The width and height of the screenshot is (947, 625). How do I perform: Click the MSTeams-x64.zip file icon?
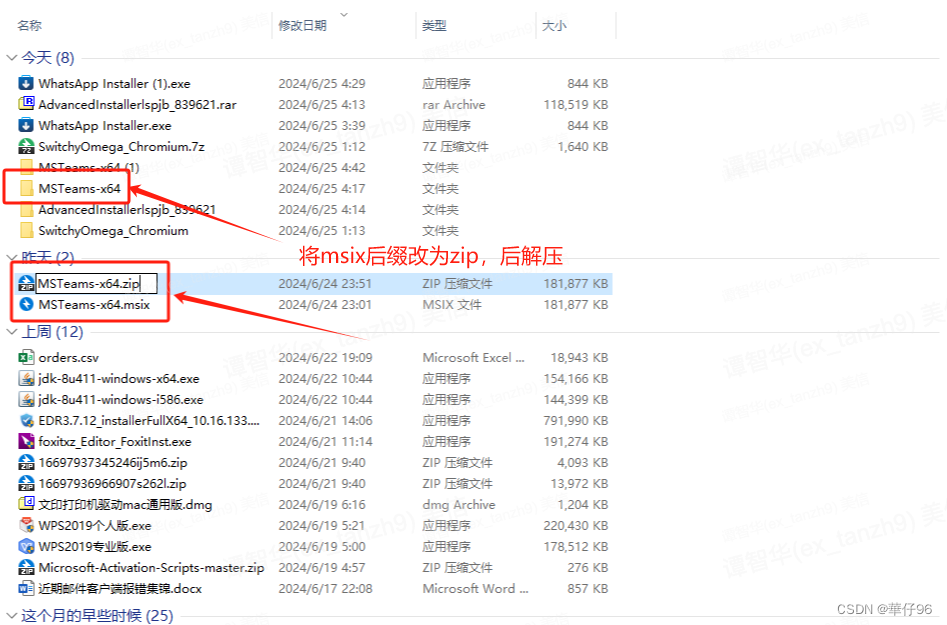[x=26, y=283]
